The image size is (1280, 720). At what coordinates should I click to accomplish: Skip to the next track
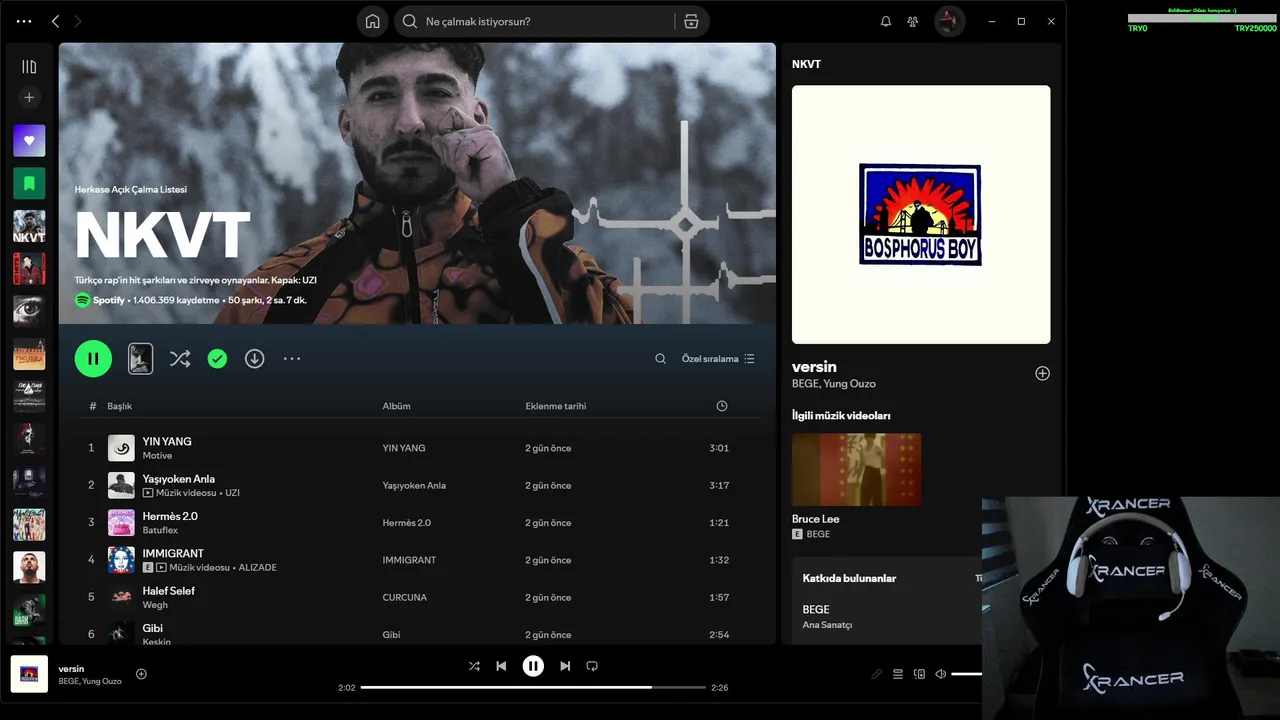click(565, 666)
